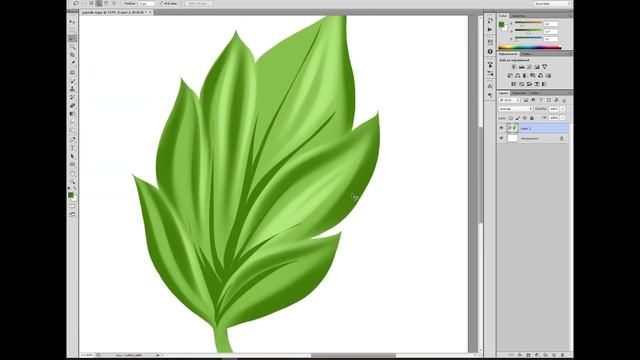The width and height of the screenshot is (640, 360).
Task: Click the Feather input field
Action: 147,4
